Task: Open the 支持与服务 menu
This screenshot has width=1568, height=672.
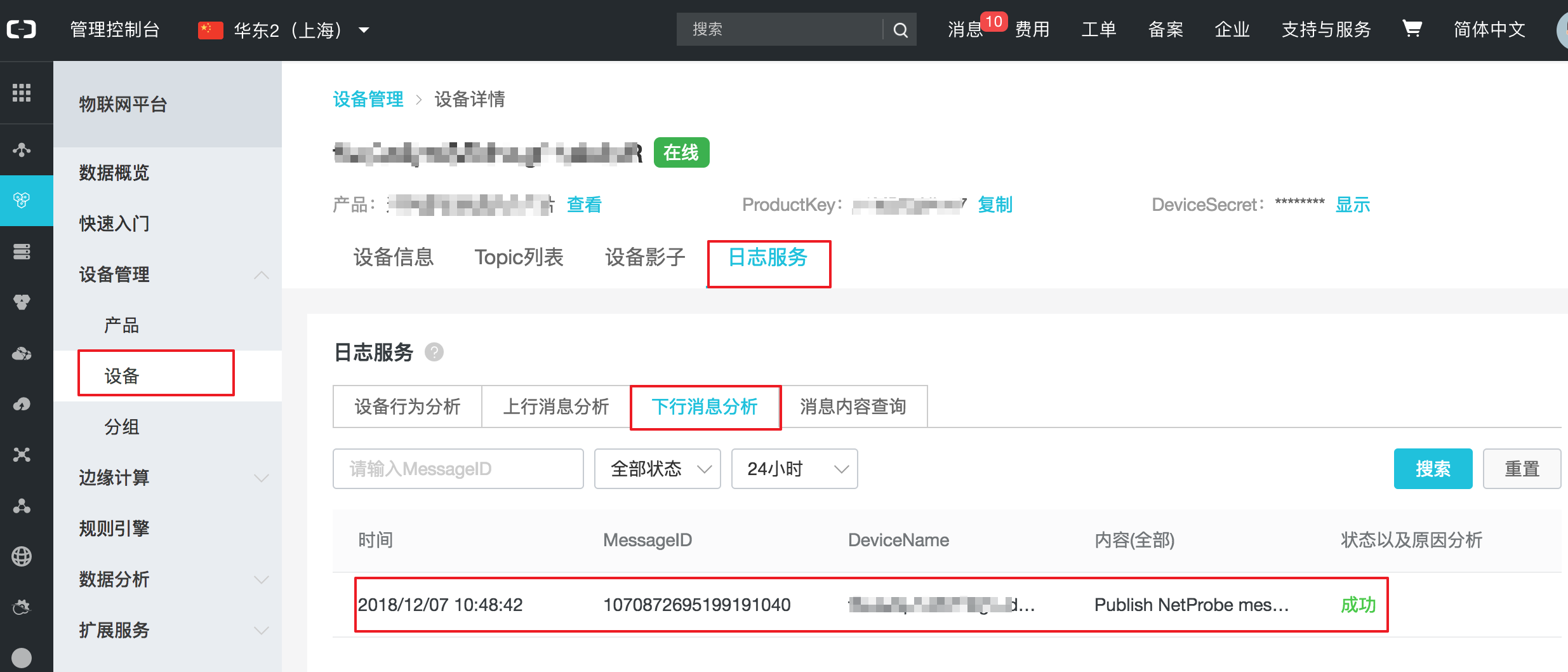Action: (x=1326, y=29)
